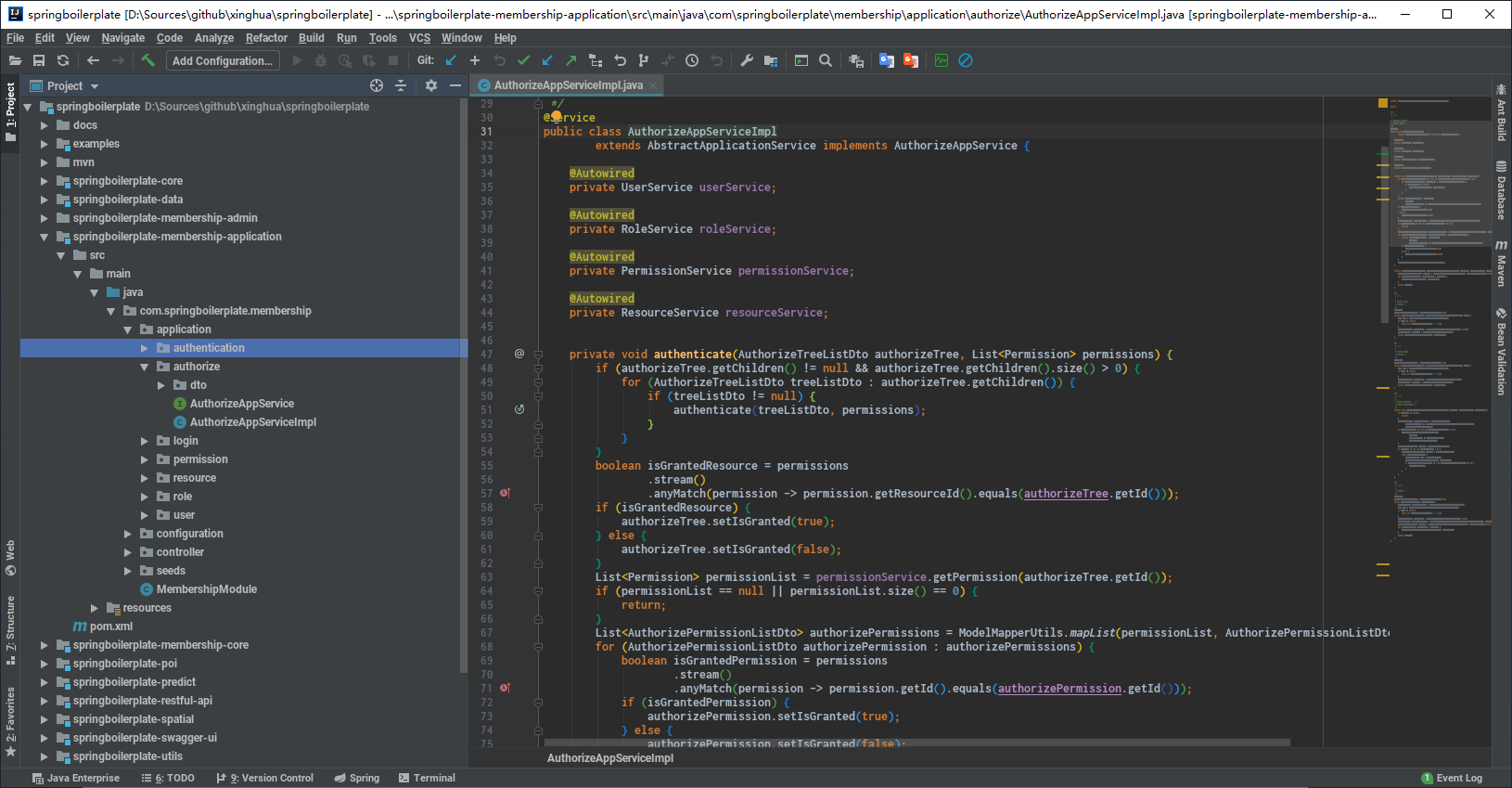Click the Add Configuration... button
1512x788 pixels.
(x=223, y=60)
